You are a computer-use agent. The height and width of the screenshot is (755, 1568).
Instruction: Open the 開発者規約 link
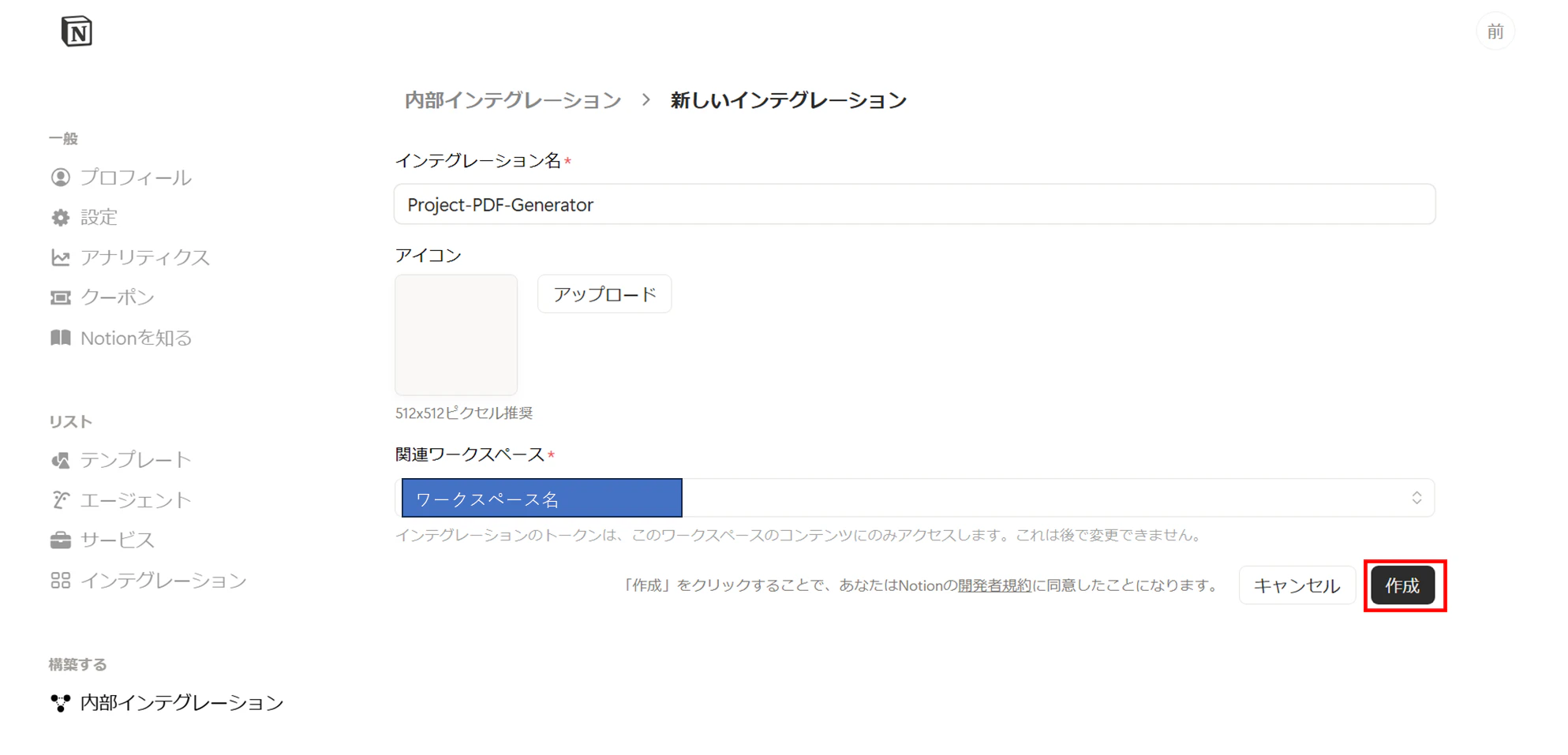click(994, 585)
